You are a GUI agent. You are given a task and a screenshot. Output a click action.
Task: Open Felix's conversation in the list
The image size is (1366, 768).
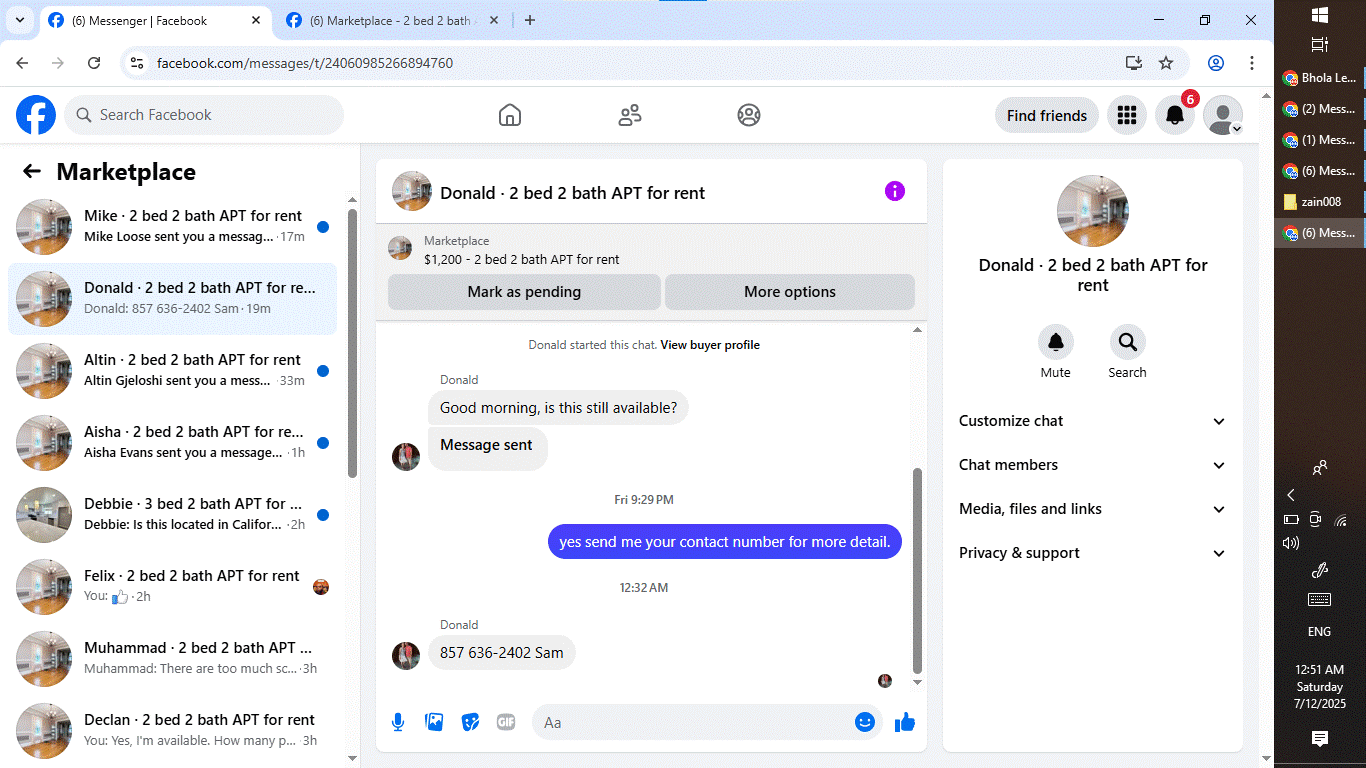(172, 587)
